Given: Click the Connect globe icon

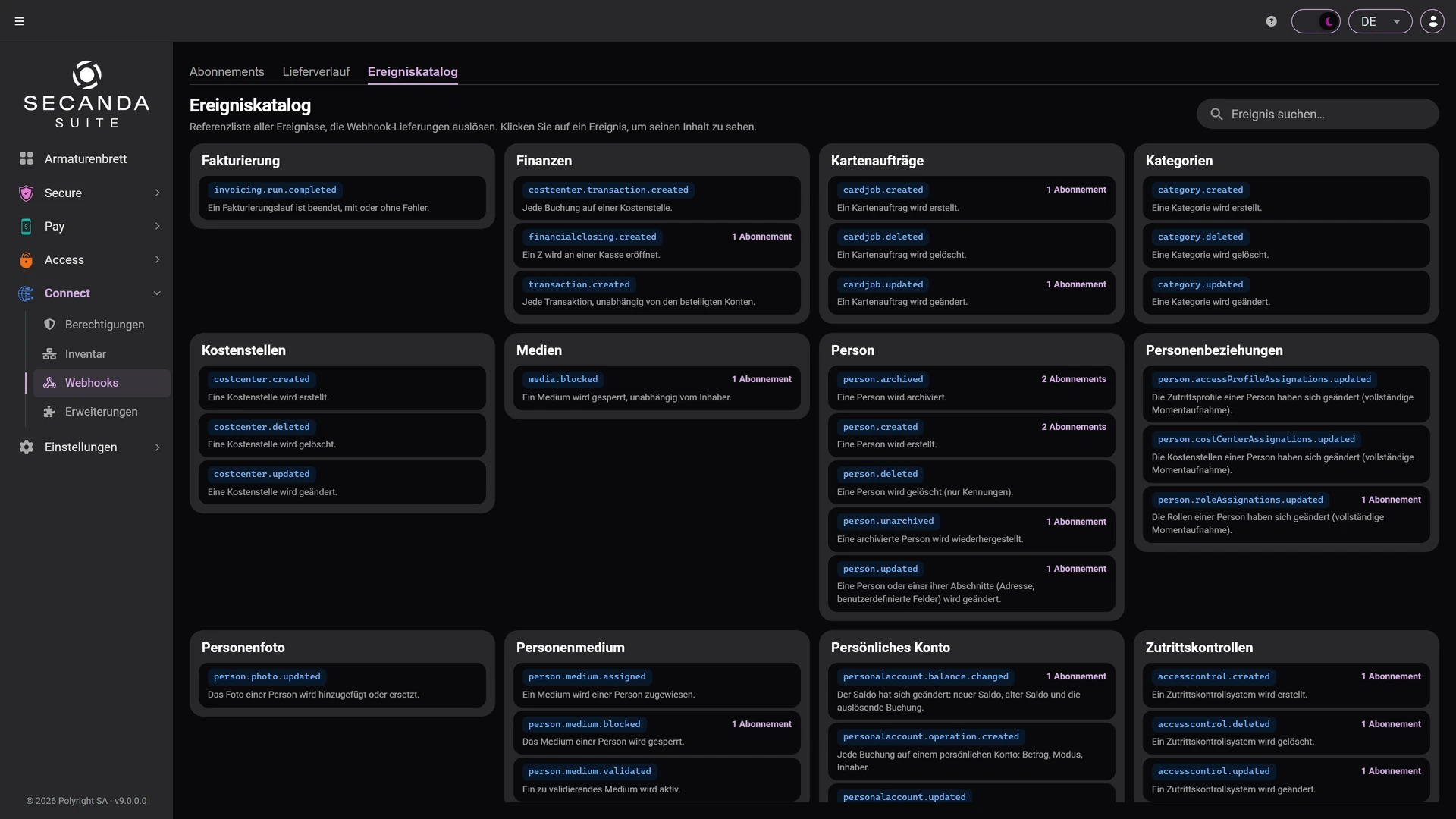Looking at the screenshot, I should [27, 293].
